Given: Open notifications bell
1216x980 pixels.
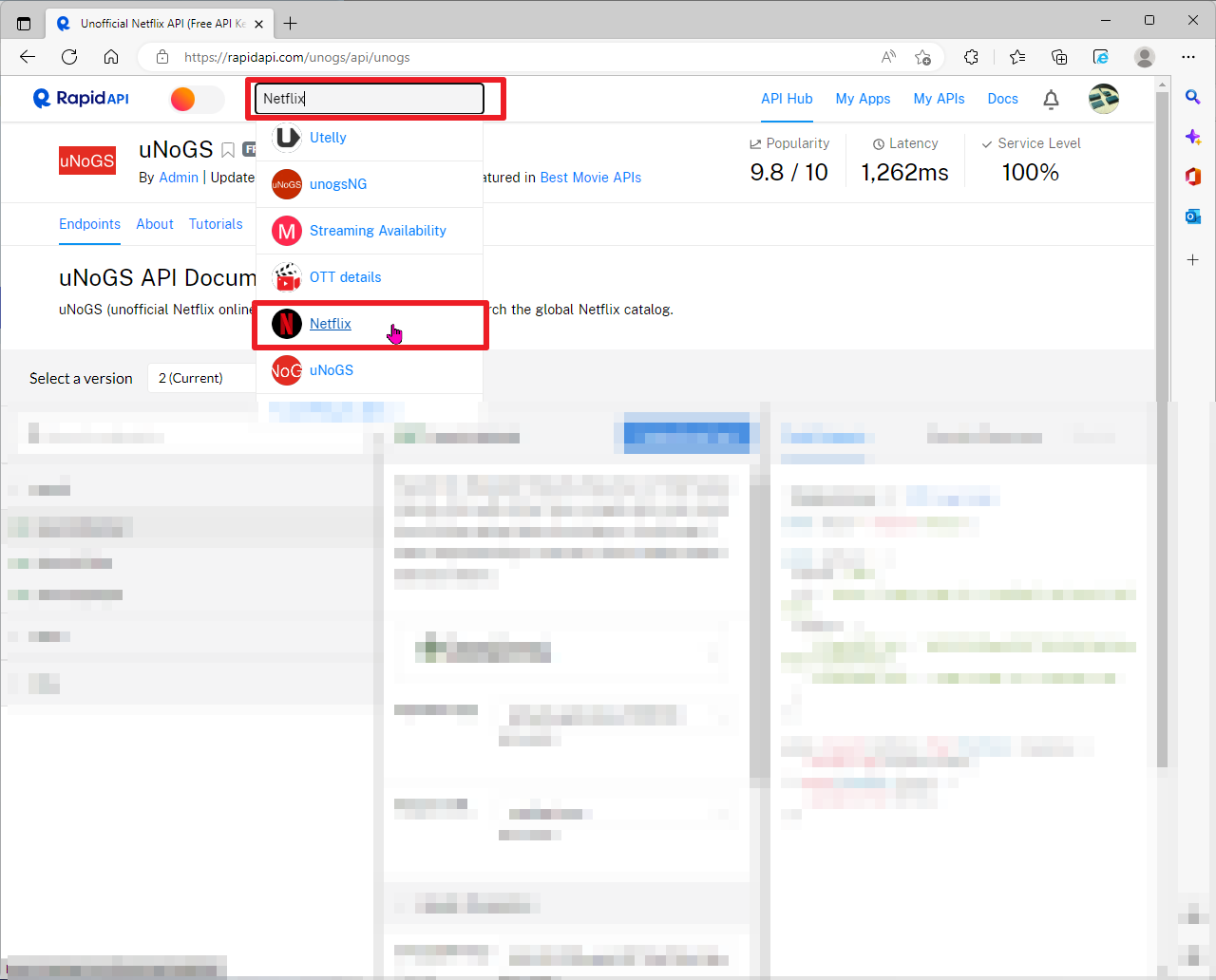Looking at the screenshot, I should (1051, 99).
